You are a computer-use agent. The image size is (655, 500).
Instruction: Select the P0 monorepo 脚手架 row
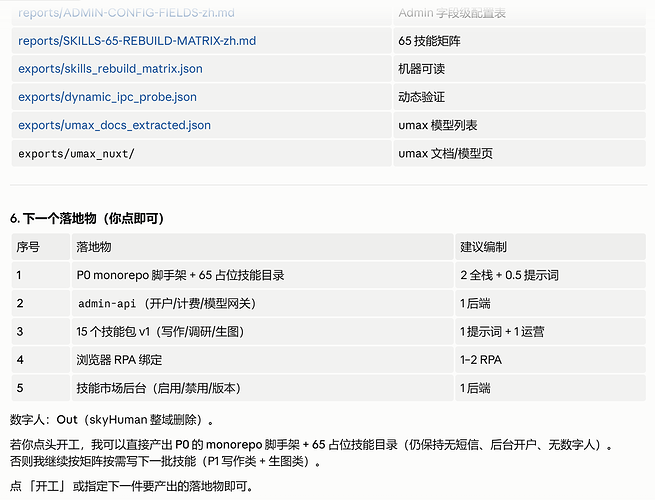(328, 275)
